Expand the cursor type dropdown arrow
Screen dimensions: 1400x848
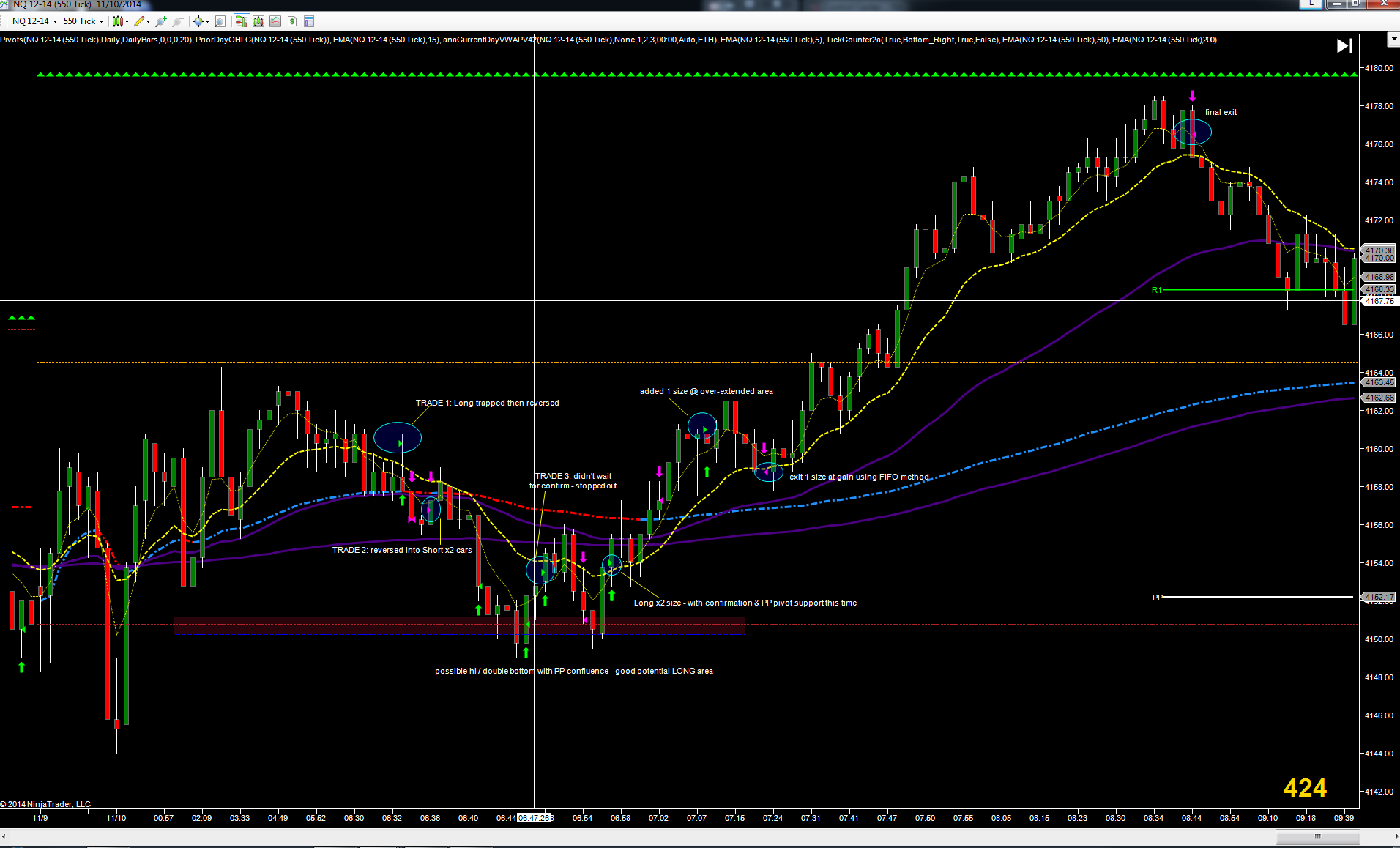pos(207,21)
